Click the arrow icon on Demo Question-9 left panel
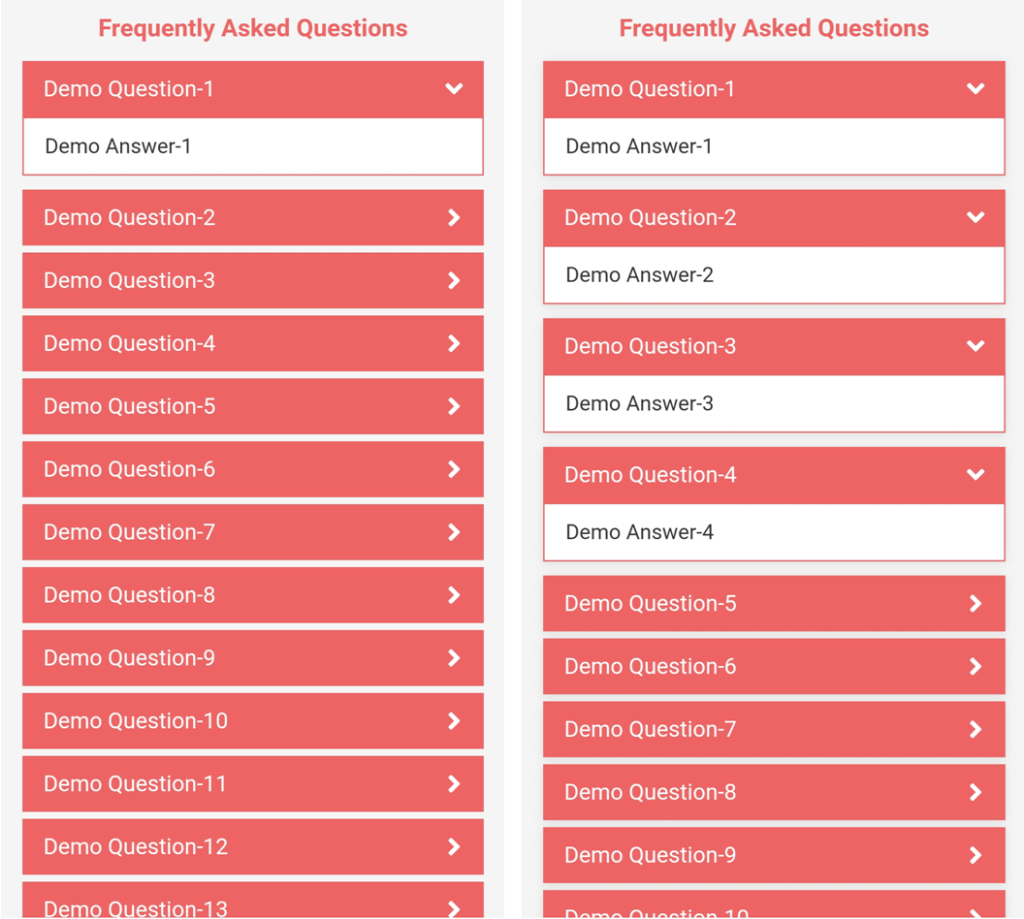 (x=454, y=658)
